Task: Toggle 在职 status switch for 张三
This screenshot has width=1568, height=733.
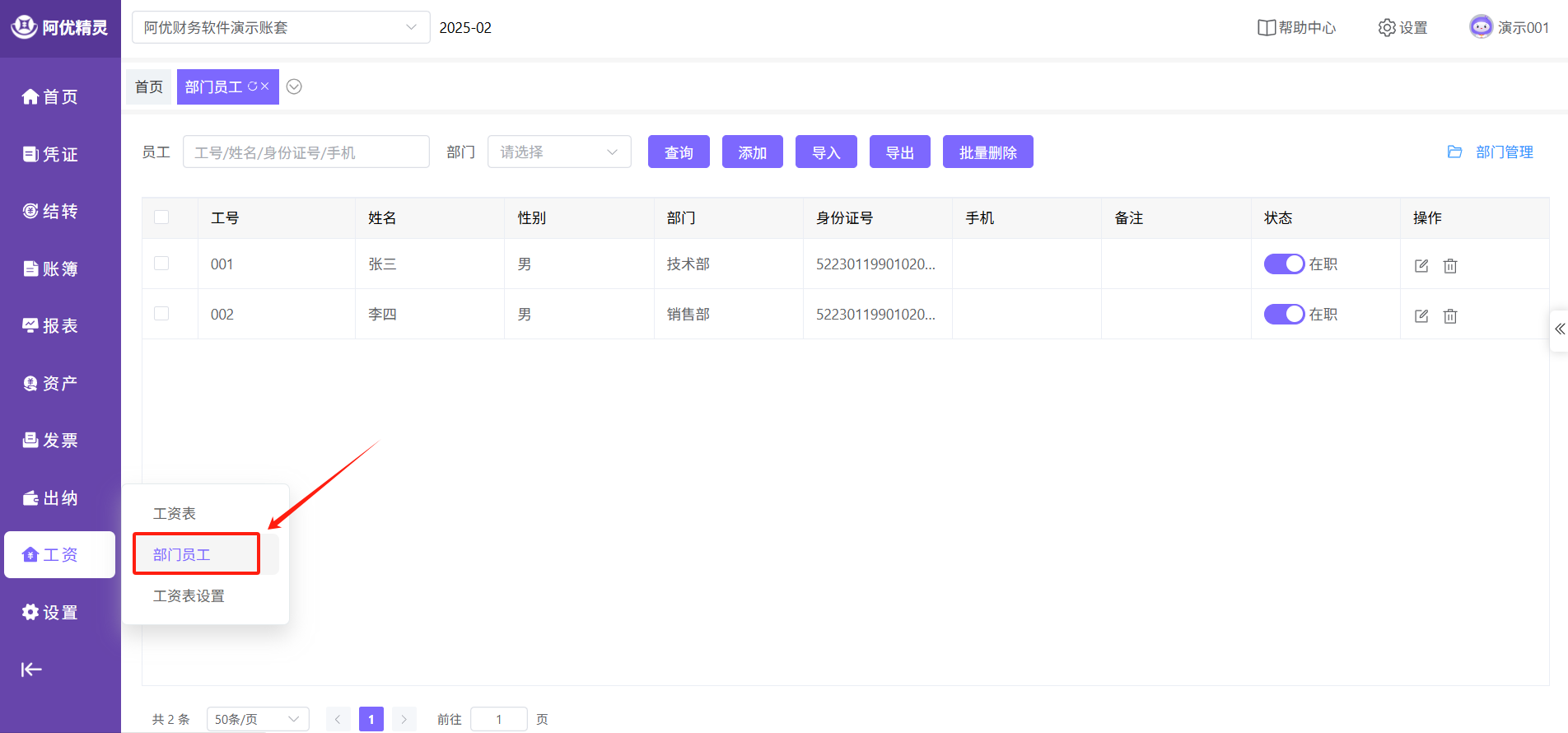Action: tap(1284, 264)
